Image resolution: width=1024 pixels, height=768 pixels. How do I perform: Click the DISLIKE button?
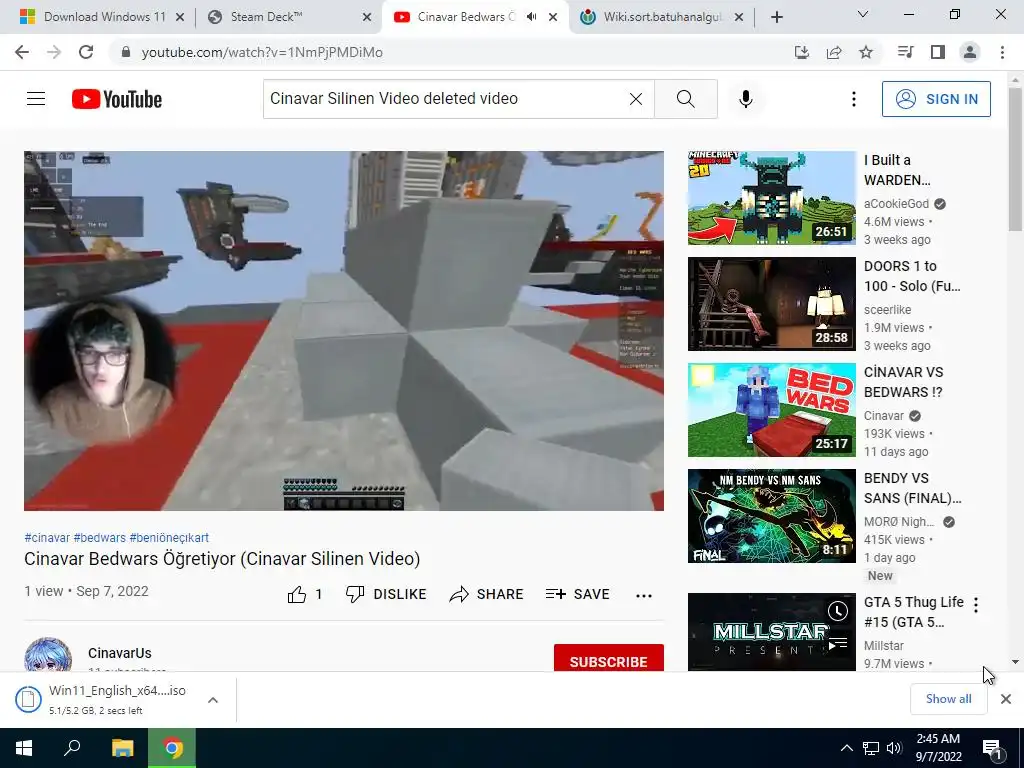click(x=386, y=594)
